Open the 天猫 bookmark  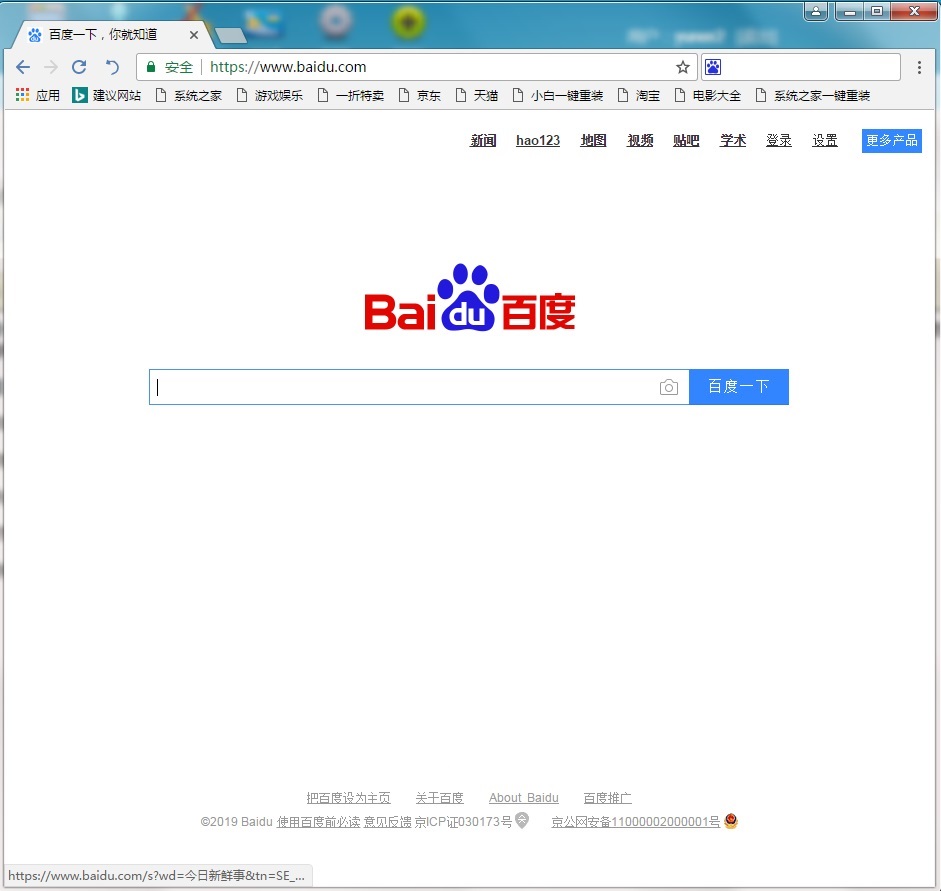click(477, 95)
